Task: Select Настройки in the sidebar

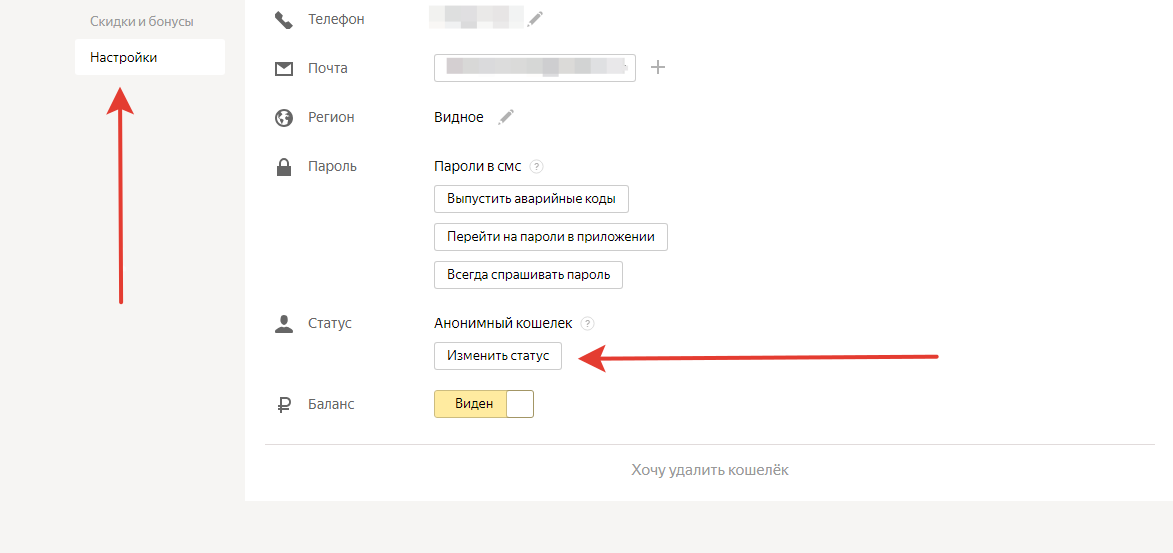Action: click(x=150, y=57)
